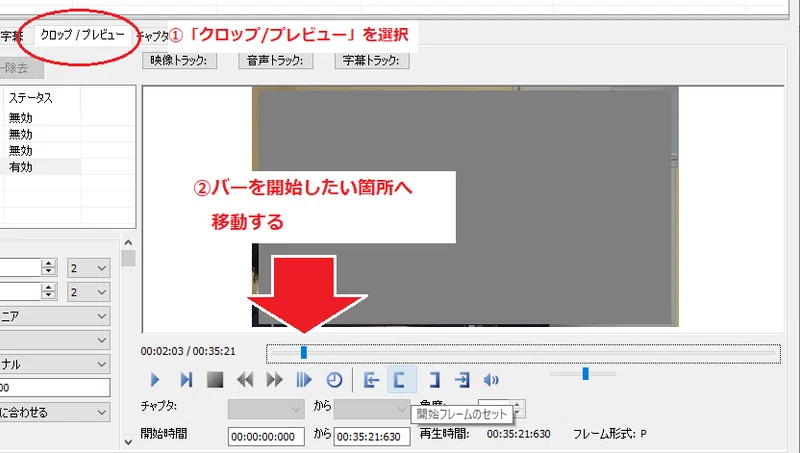Screen dimensions: 800x453
Task: Click the 再生時間 value 00:35:21:630
Action: (x=518, y=434)
